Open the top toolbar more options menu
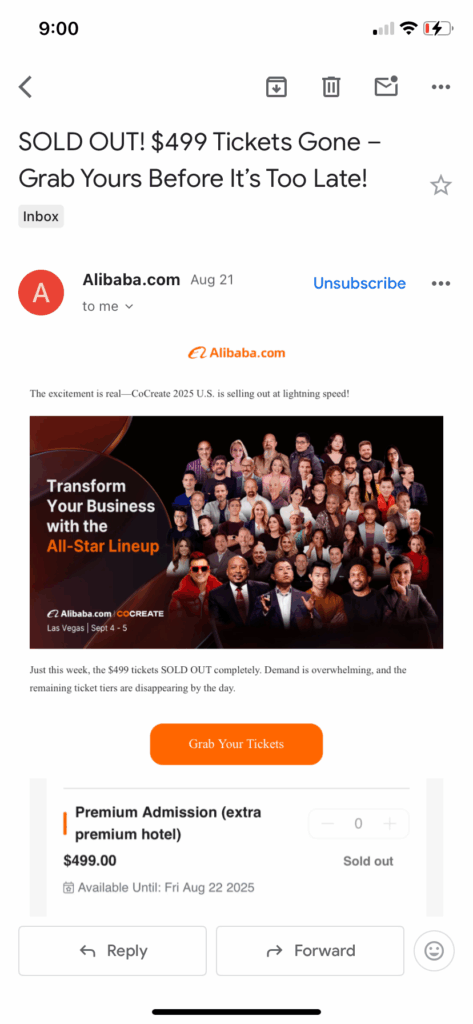 point(441,87)
